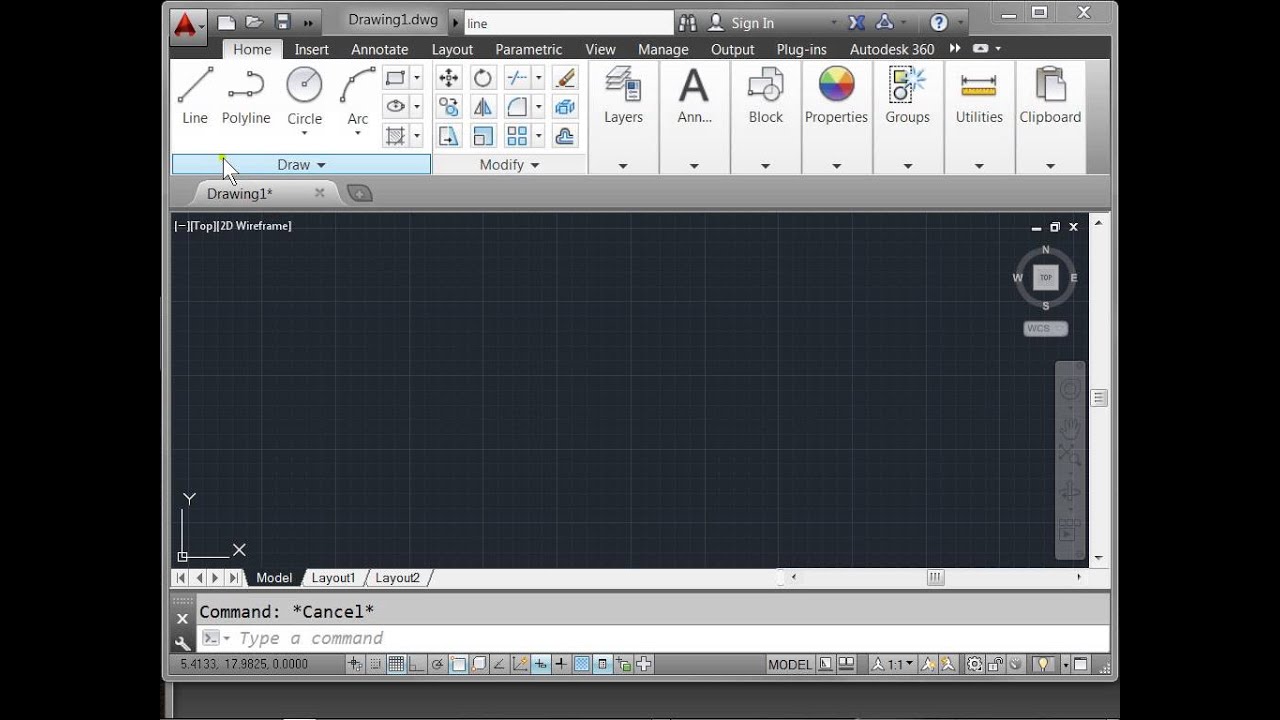The image size is (1280, 720).
Task: Switch to the Insert ribbon tab
Action: (x=312, y=49)
